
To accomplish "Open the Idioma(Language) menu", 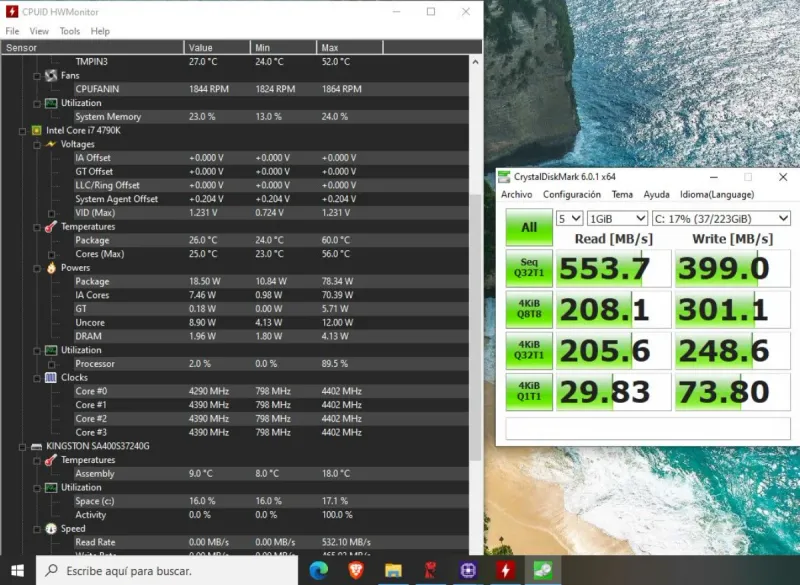I will pos(716,194).
